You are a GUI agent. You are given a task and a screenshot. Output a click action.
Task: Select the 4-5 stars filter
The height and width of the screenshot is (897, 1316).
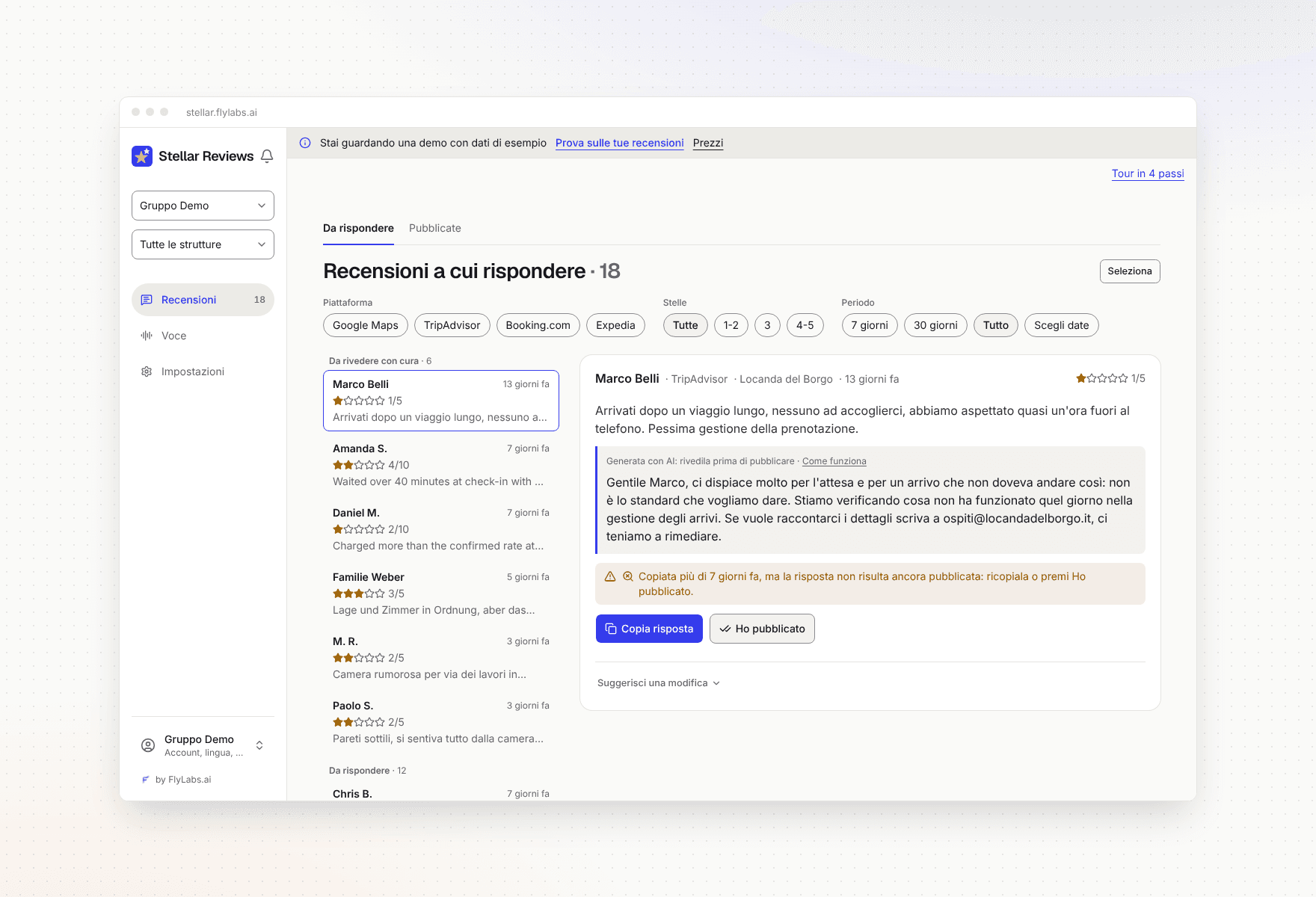(805, 325)
